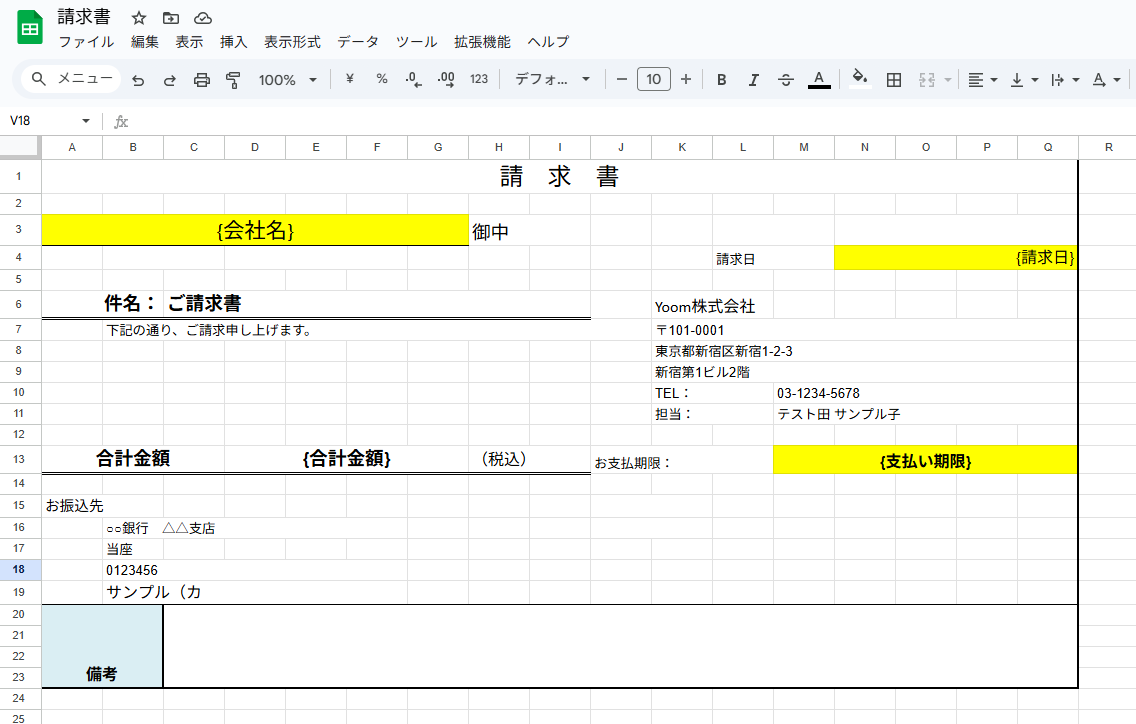Toggle italic formatting

coord(753,80)
